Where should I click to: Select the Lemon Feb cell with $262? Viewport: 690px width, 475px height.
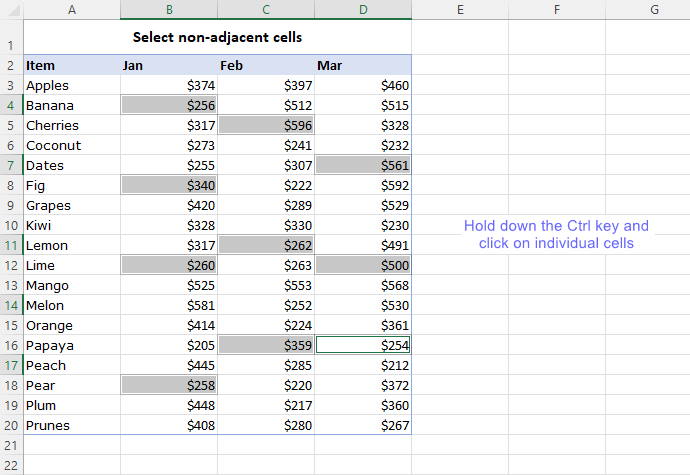[266, 245]
